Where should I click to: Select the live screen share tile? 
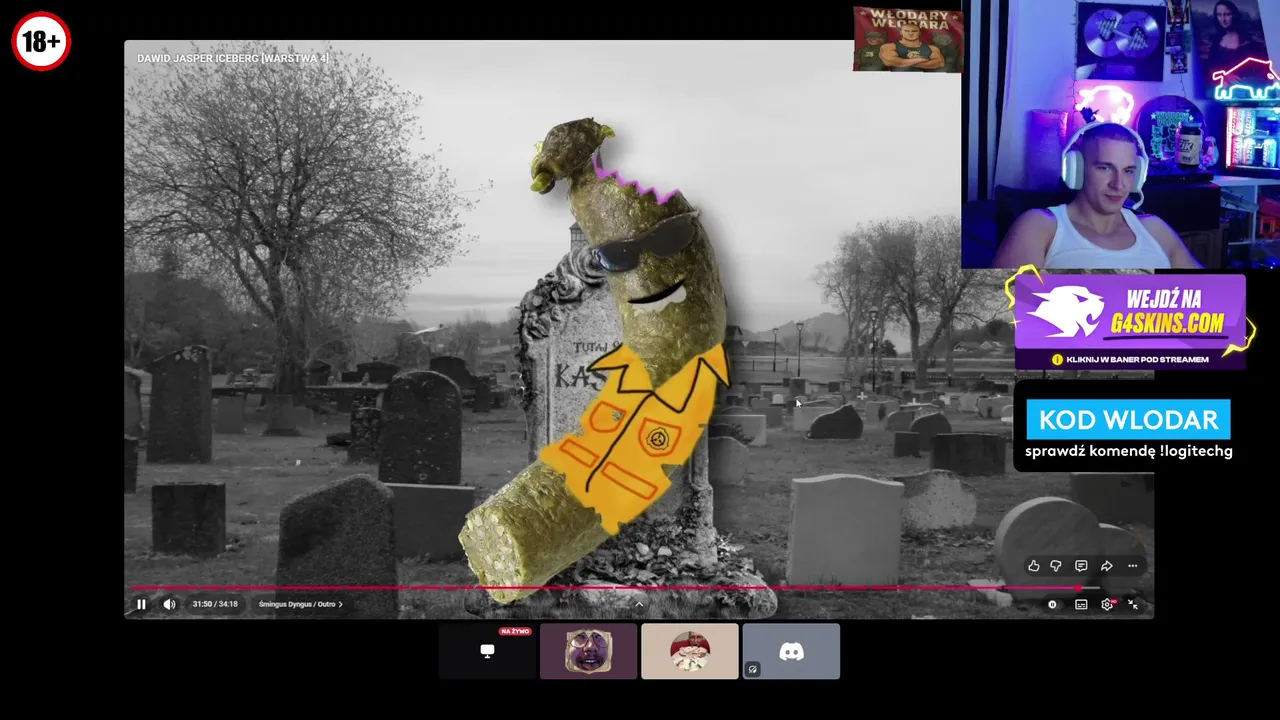click(487, 651)
